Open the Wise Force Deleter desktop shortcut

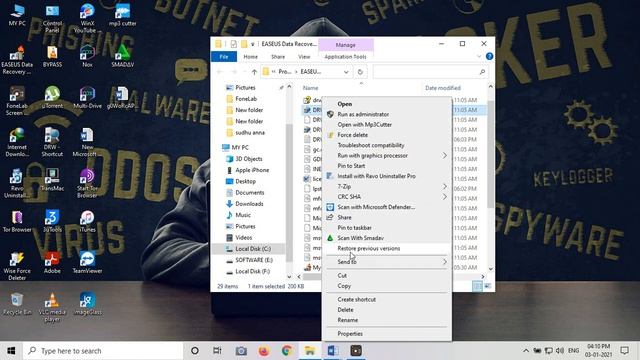[17, 266]
